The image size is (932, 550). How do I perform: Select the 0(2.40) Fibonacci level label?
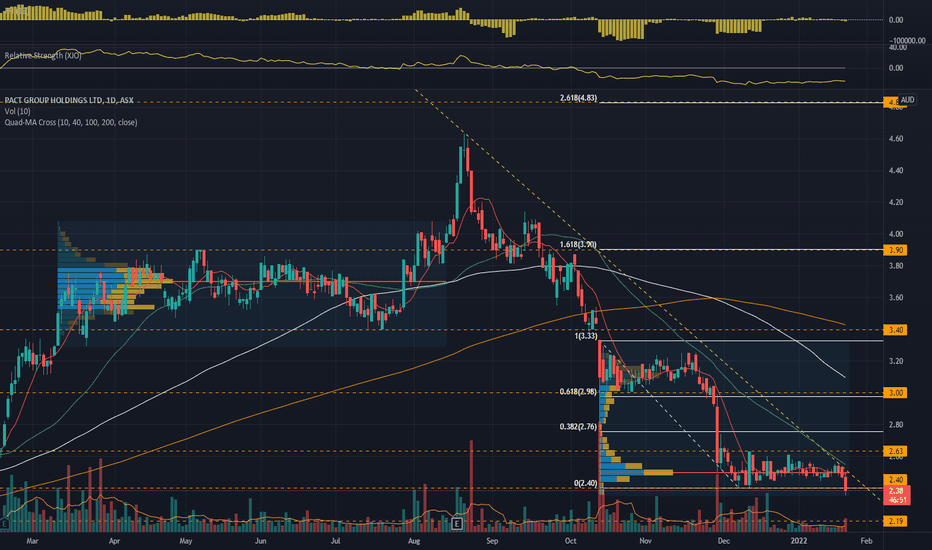point(586,483)
